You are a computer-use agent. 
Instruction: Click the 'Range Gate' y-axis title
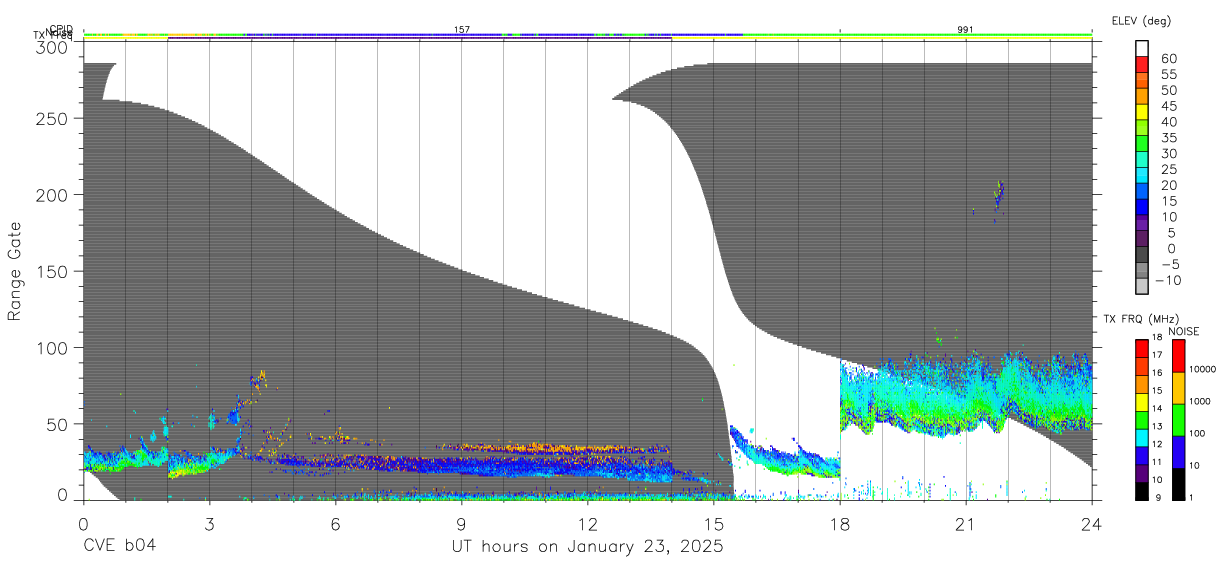(x=15, y=271)
